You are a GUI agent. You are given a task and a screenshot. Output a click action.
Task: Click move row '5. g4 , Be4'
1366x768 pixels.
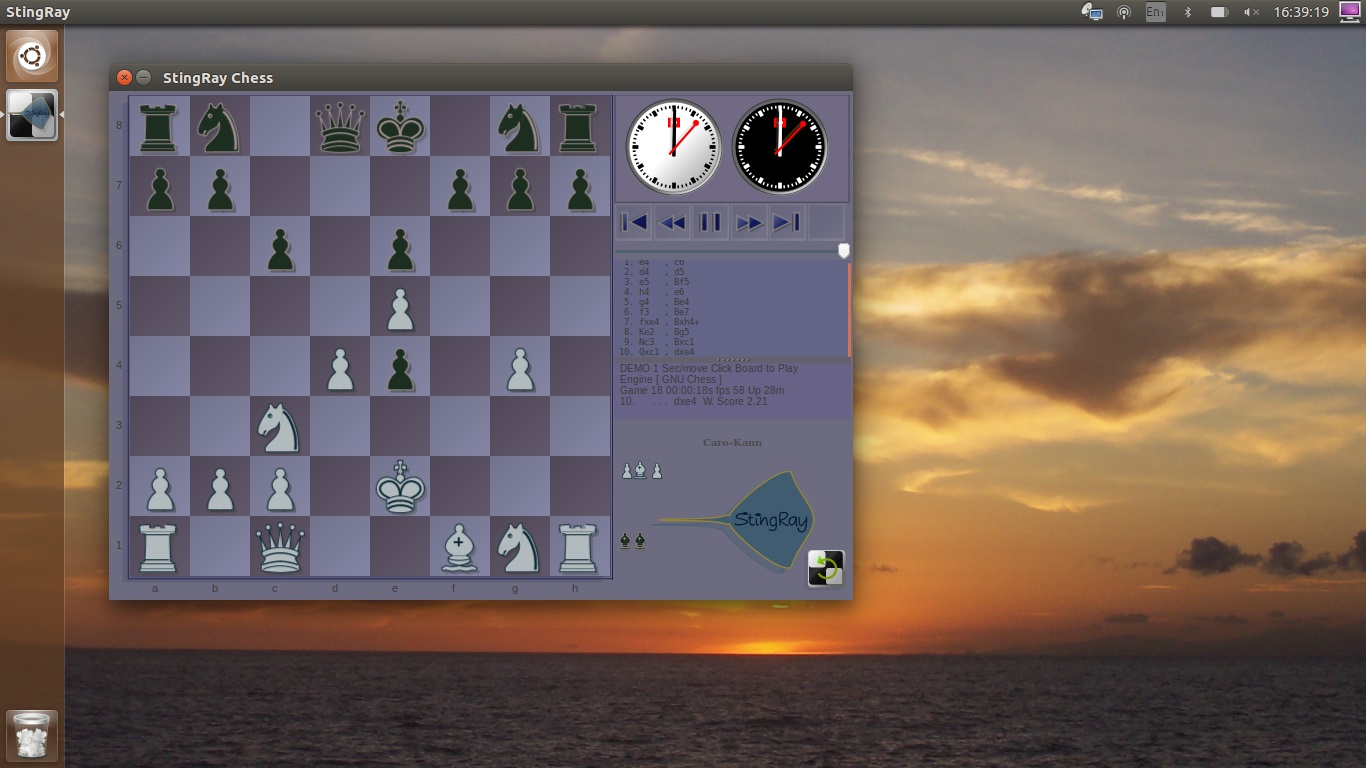pyautogui.click(x=656, y=302)
